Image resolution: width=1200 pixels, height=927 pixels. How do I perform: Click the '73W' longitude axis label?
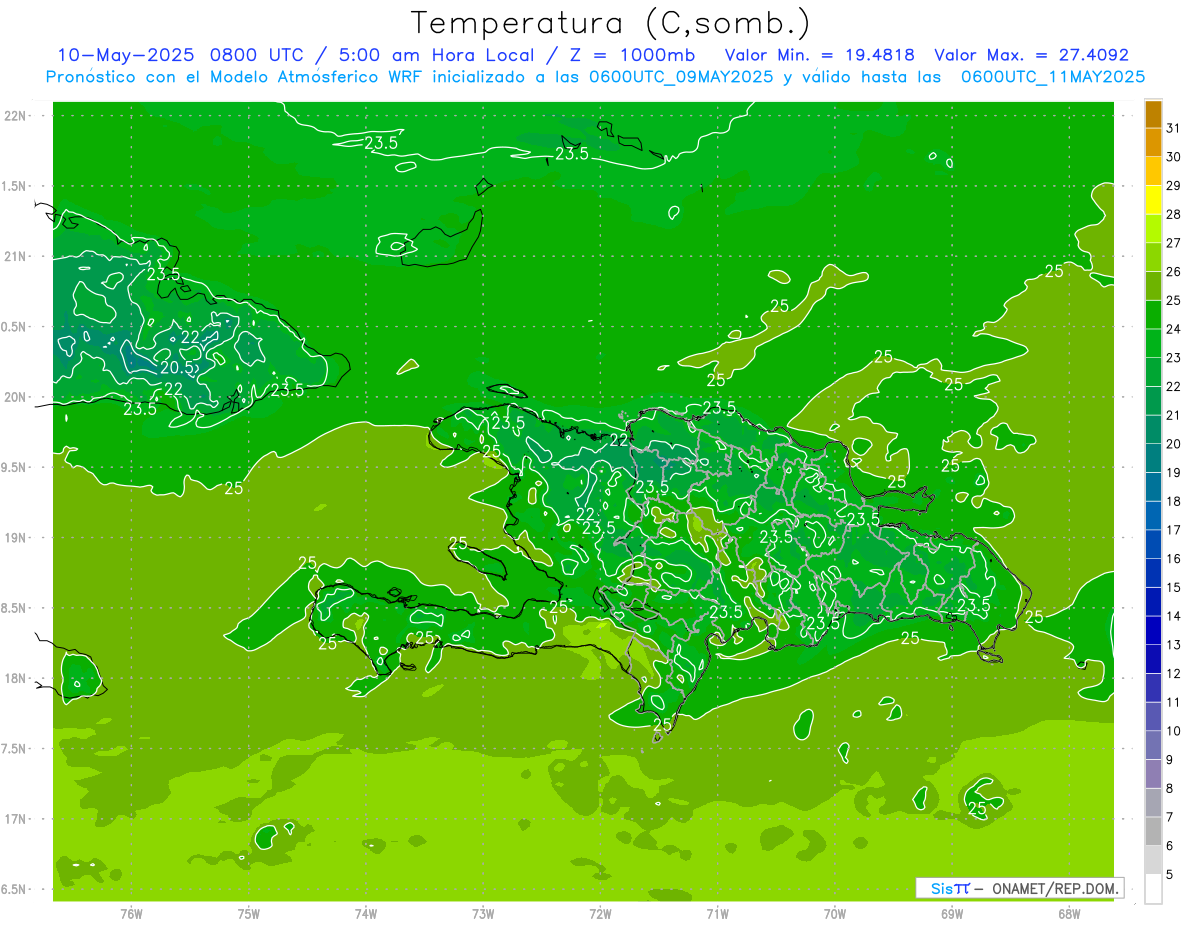click(x=483, y=914)
